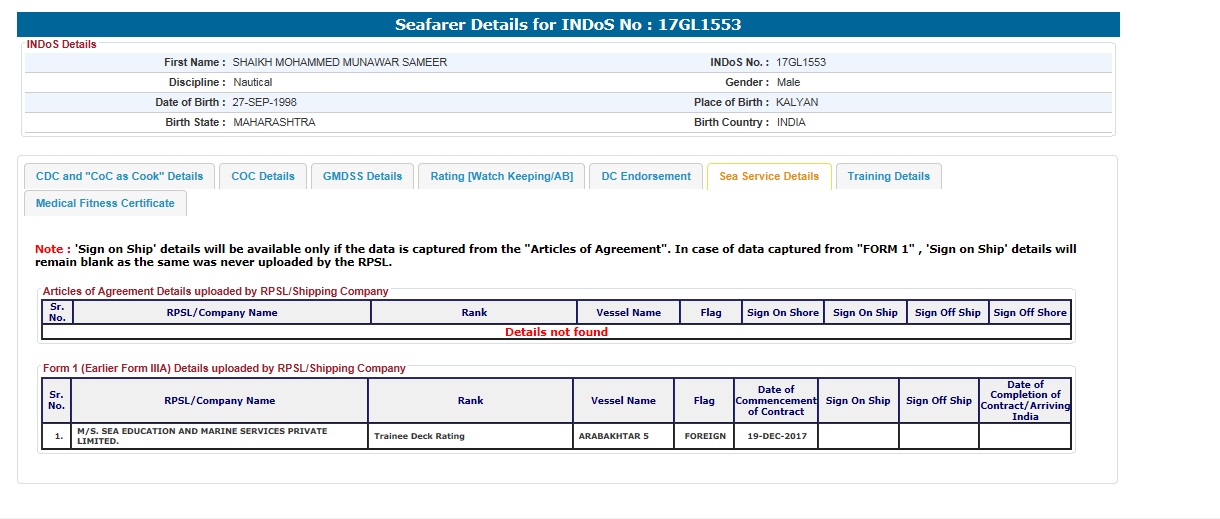Image resolution: width=1220 pixels, height=519 pixels.
Task: Click the red Details not found message
Action: 556,332
